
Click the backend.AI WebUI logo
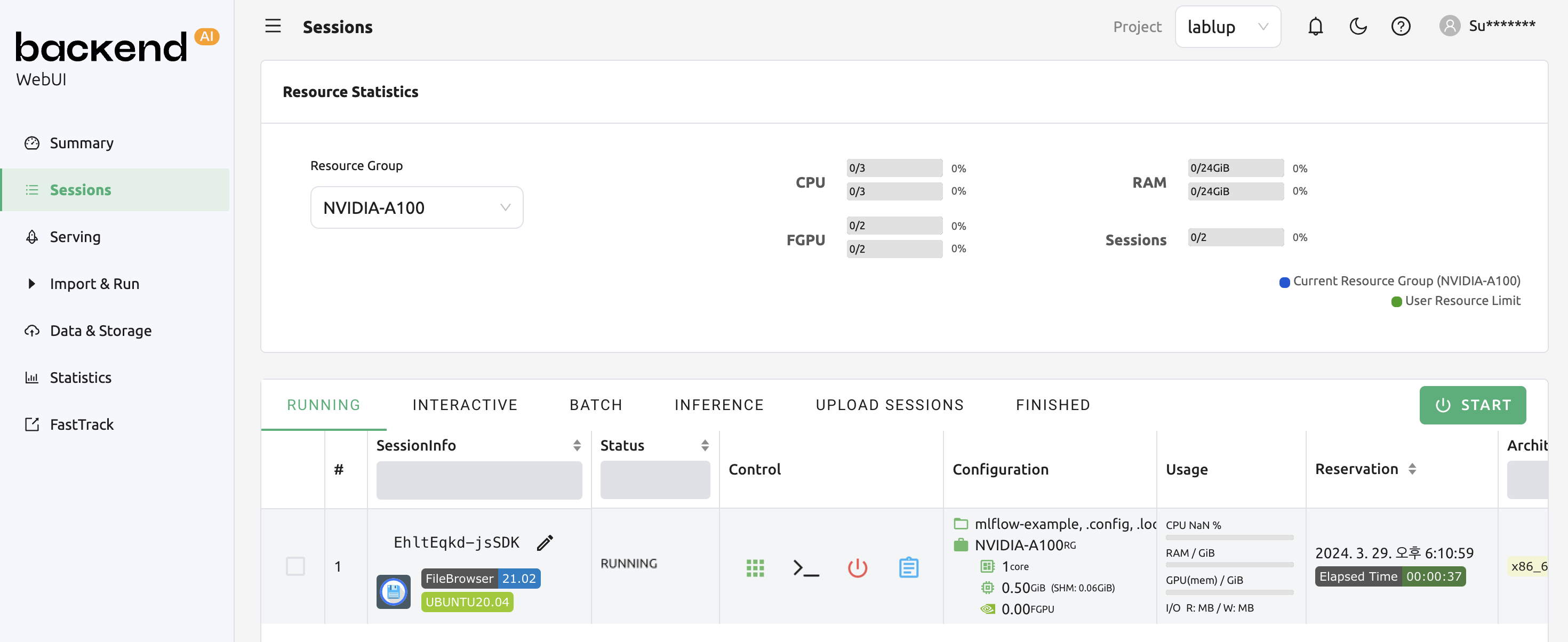click(x=117, y=58)
